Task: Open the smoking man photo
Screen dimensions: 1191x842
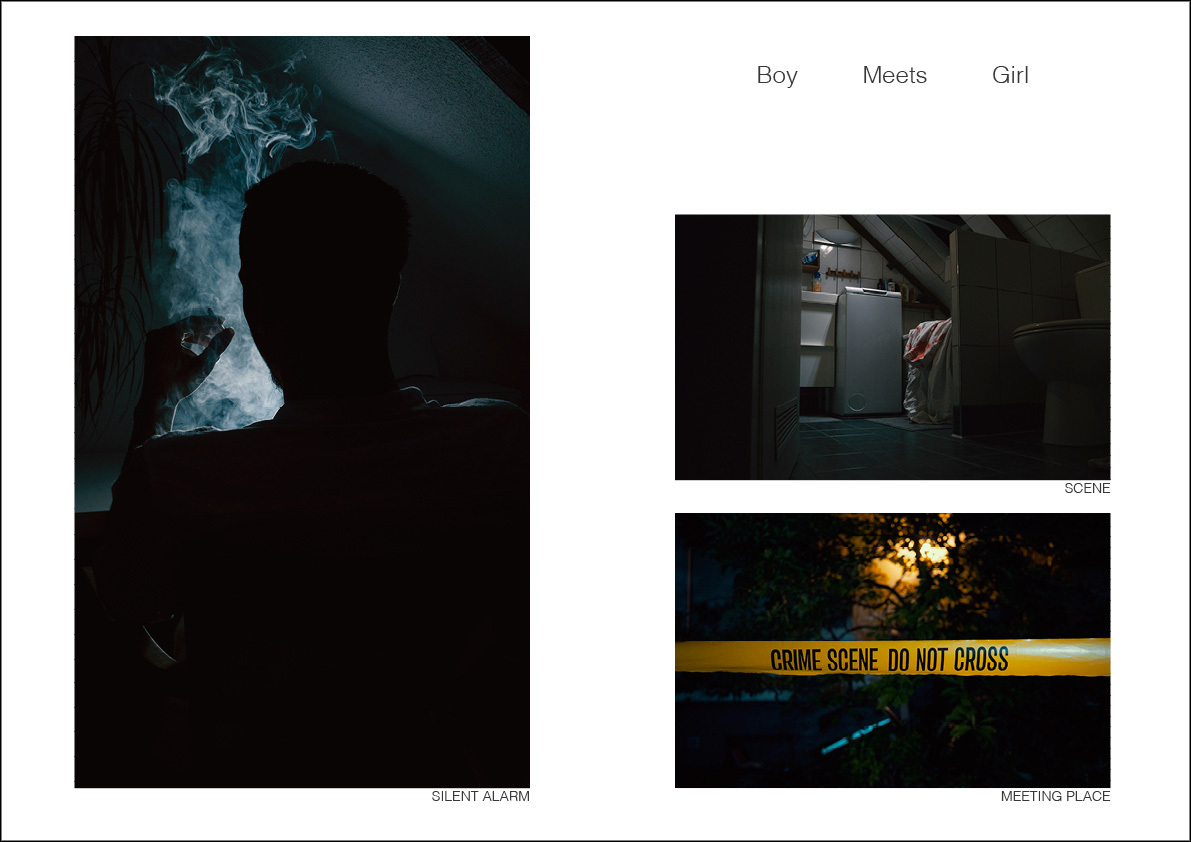Action: click(x=302, y=410)
